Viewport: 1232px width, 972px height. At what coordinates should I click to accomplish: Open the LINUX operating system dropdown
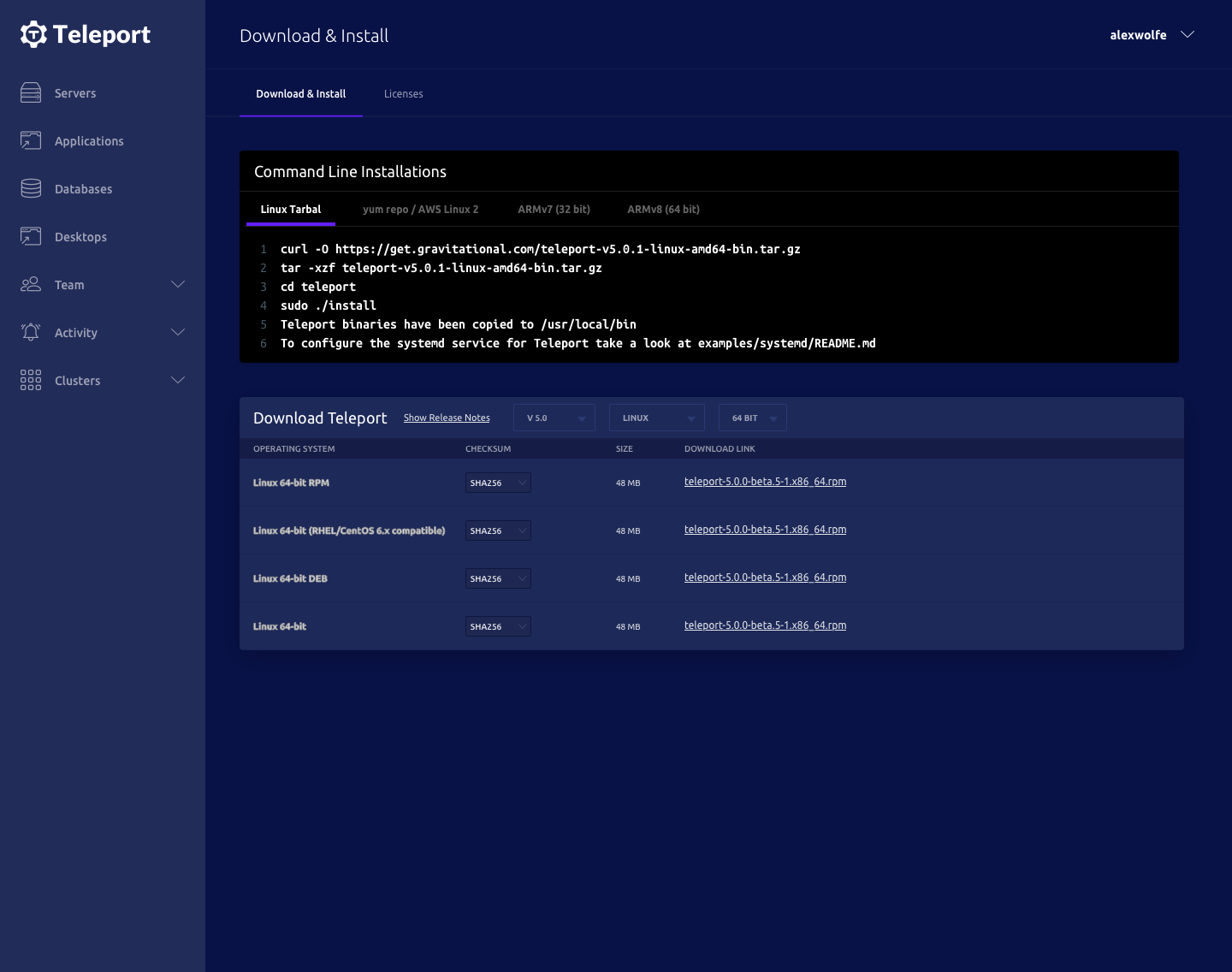[656, 418]
